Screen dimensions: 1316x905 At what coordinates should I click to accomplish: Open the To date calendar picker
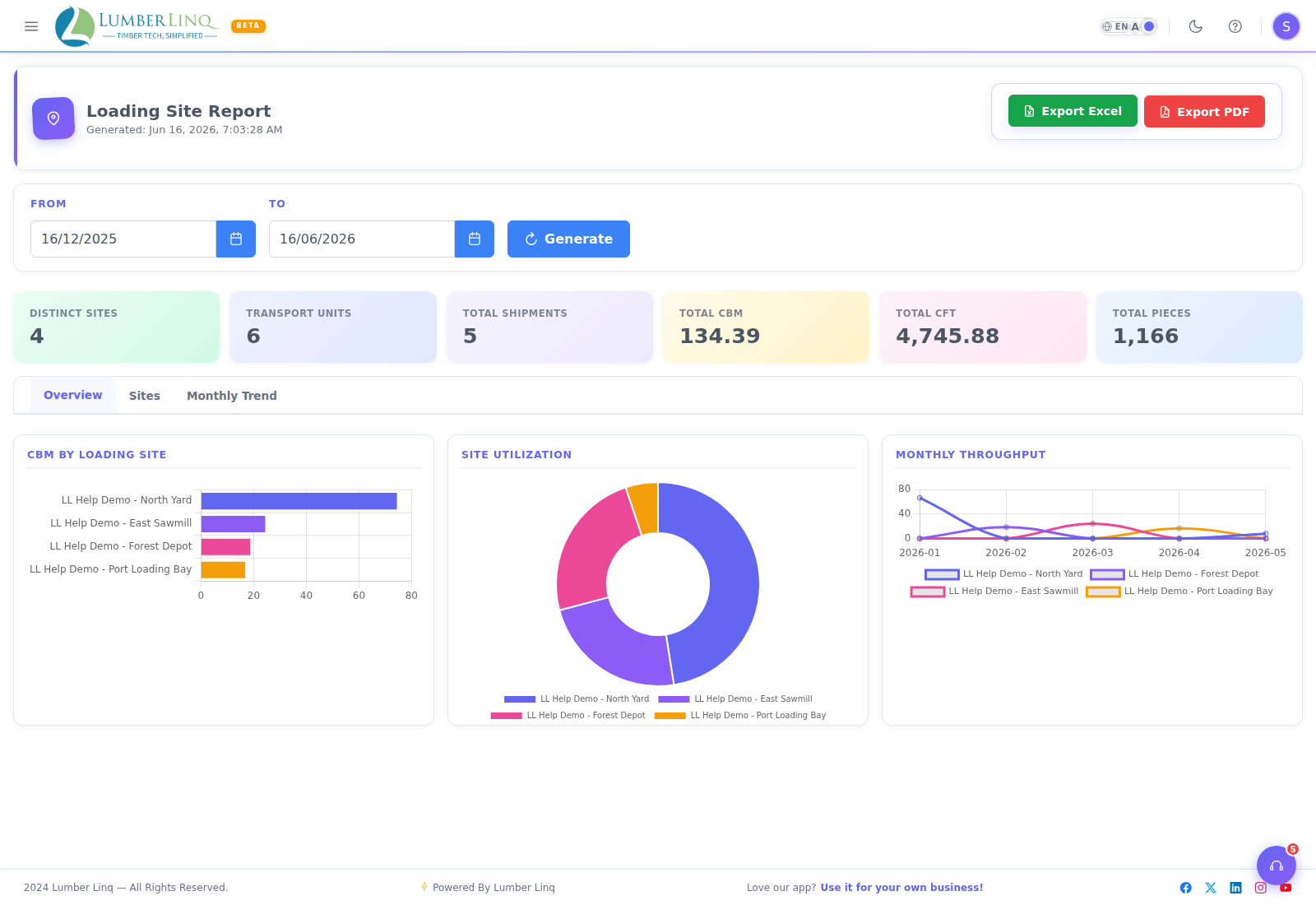(x=475, y=239)
